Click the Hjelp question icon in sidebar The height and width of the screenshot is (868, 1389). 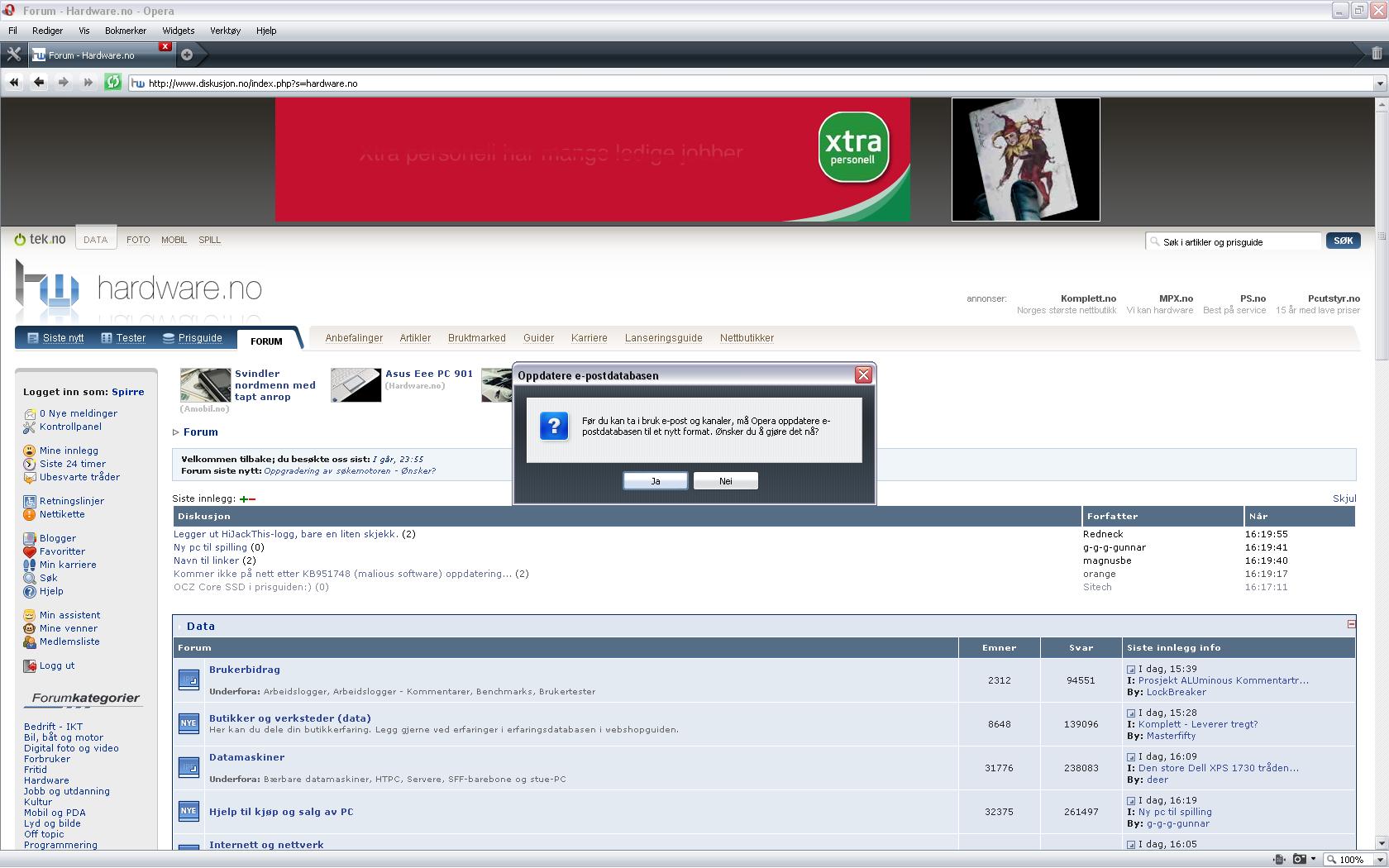30,591
